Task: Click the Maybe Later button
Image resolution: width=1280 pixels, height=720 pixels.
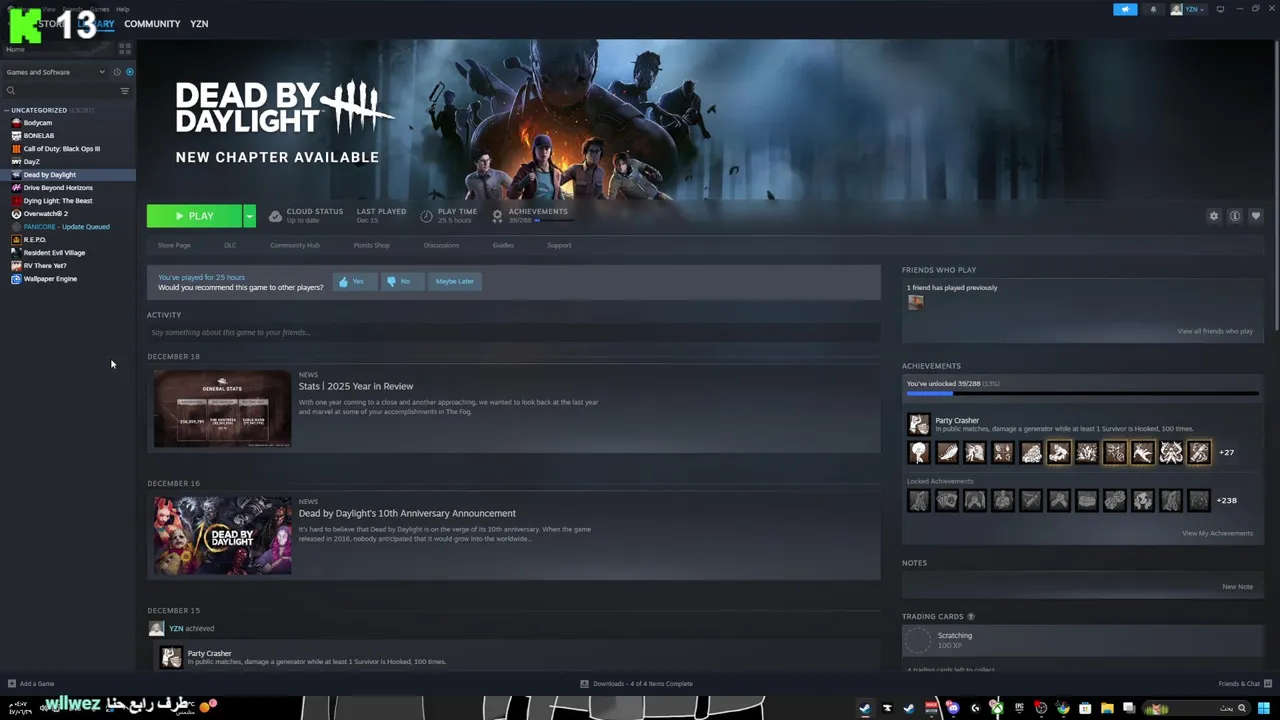Action: (454, 282)
